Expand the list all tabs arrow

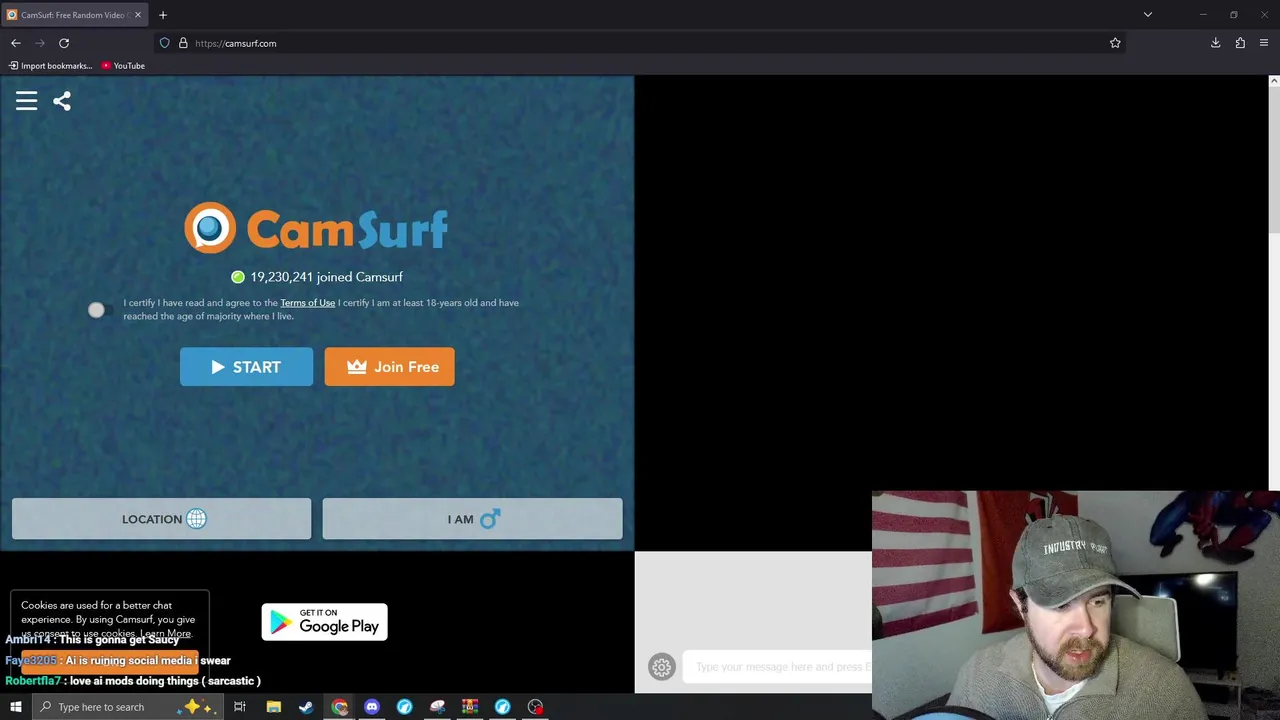[1148, 15]
